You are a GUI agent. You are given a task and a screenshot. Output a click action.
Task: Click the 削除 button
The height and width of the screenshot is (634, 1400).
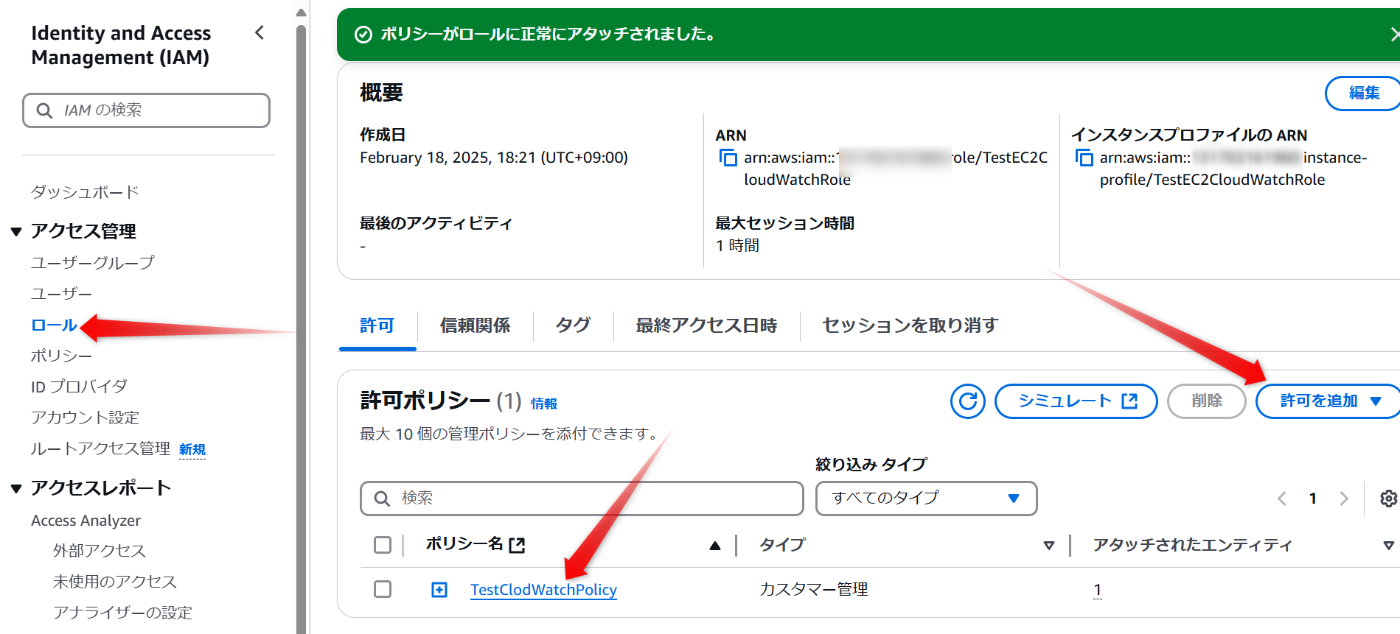tap(1207, 401)
